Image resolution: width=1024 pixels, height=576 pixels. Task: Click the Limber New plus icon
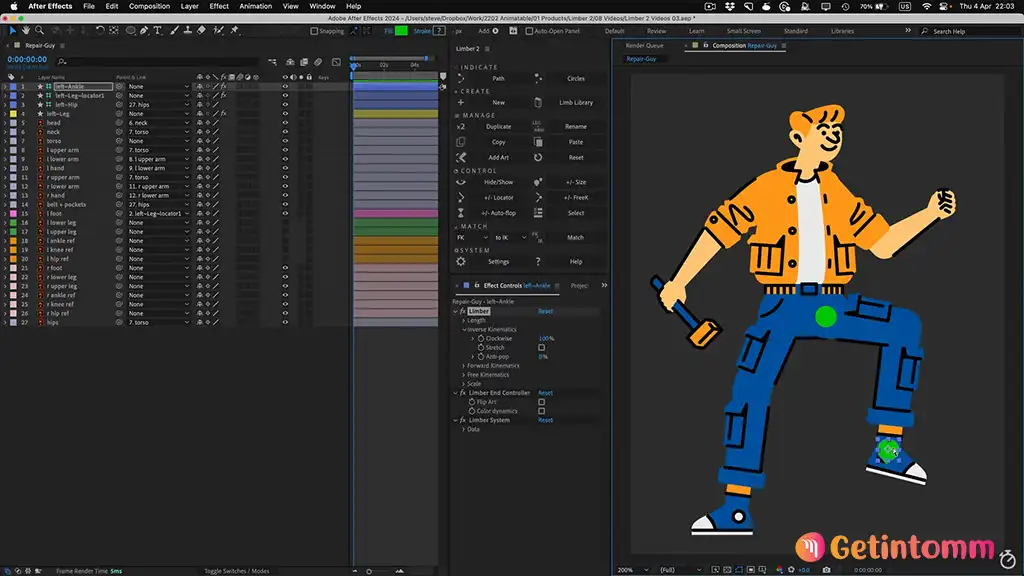coord(460,103)
